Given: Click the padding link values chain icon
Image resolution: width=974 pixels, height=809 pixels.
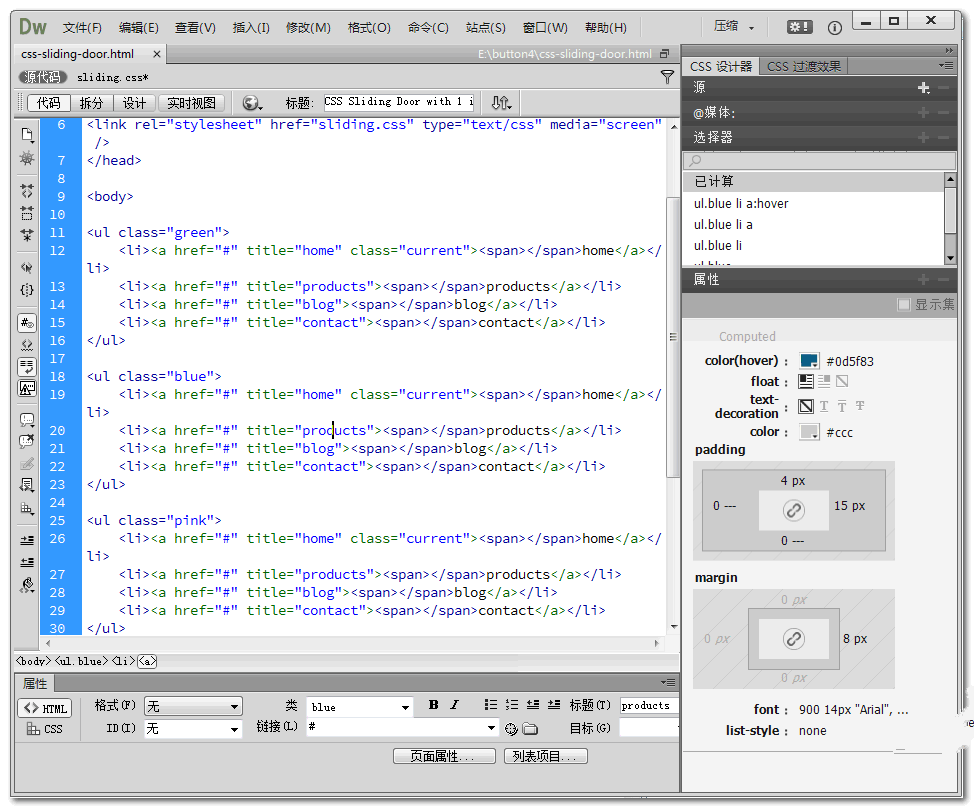Looking at the screenshot, I should click(x=793, y=510).
